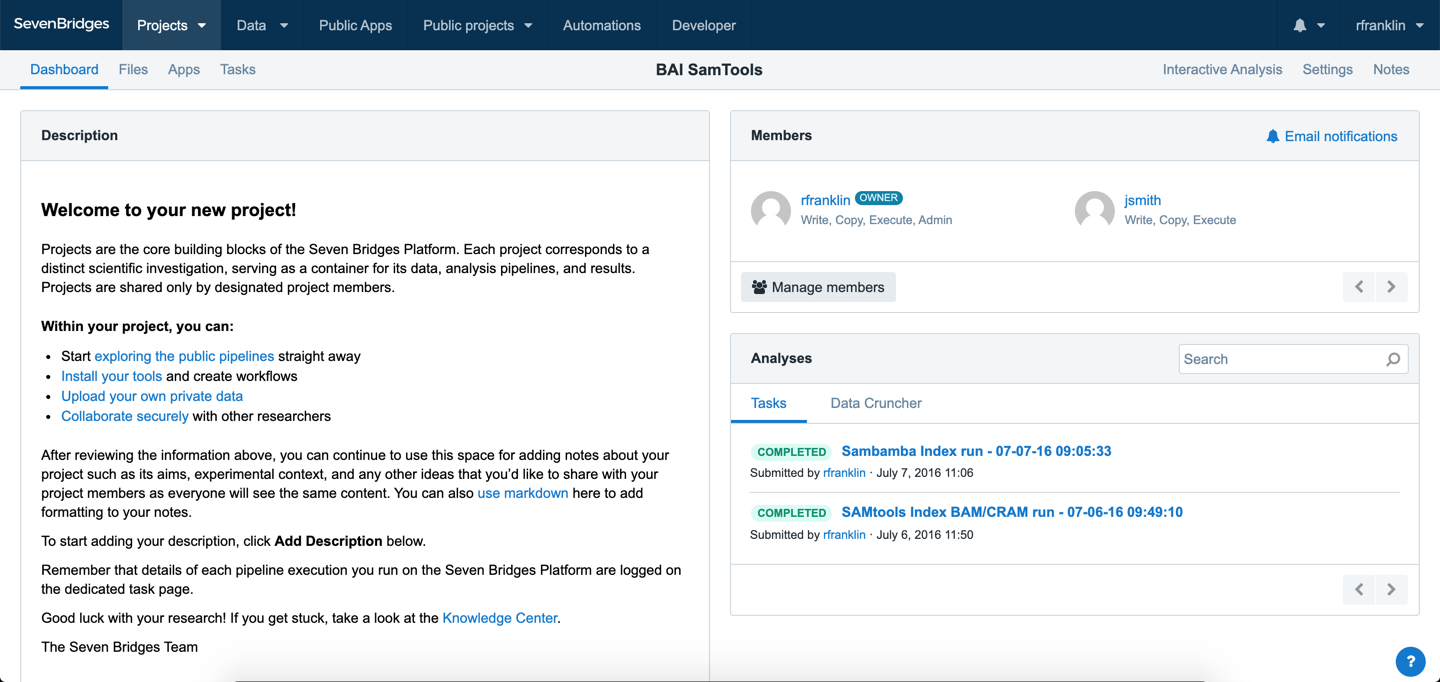Image resolution: width=1440 pixels, height=682 pixels.
Task: Click in the Analyses search field
Action: pos(1293,359)
